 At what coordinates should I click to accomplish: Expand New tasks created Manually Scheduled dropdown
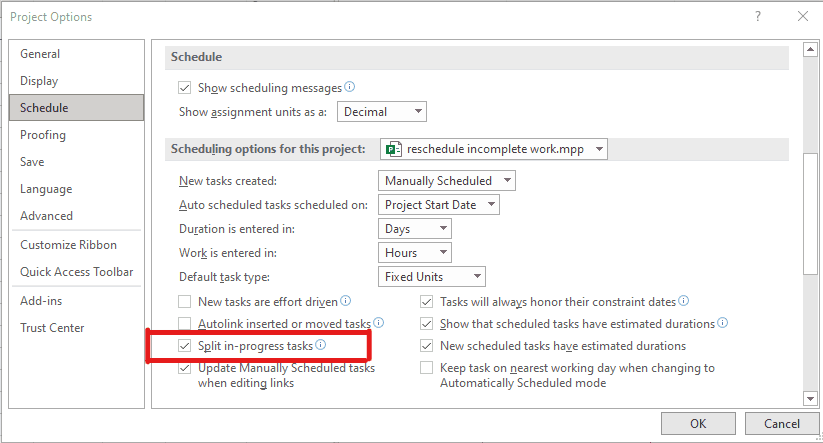(x=447, y=181)
